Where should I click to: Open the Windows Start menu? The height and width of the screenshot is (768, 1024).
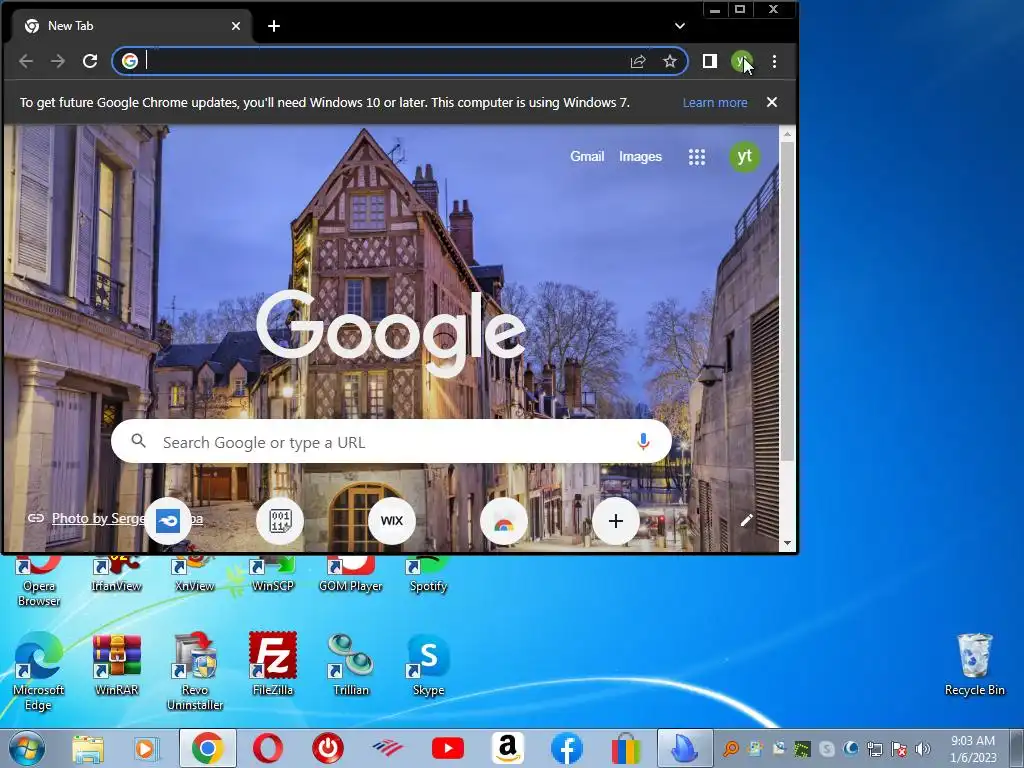click(x=27, y=748)
